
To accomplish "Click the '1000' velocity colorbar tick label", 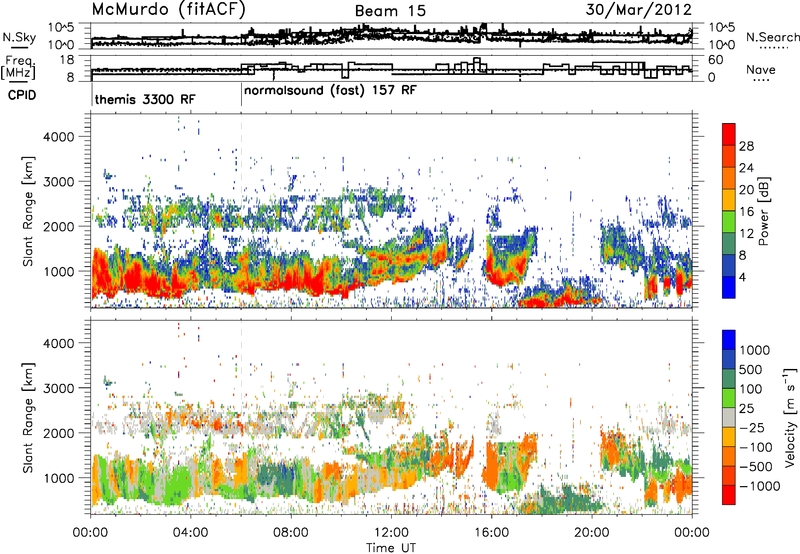I will coord(755,350).
